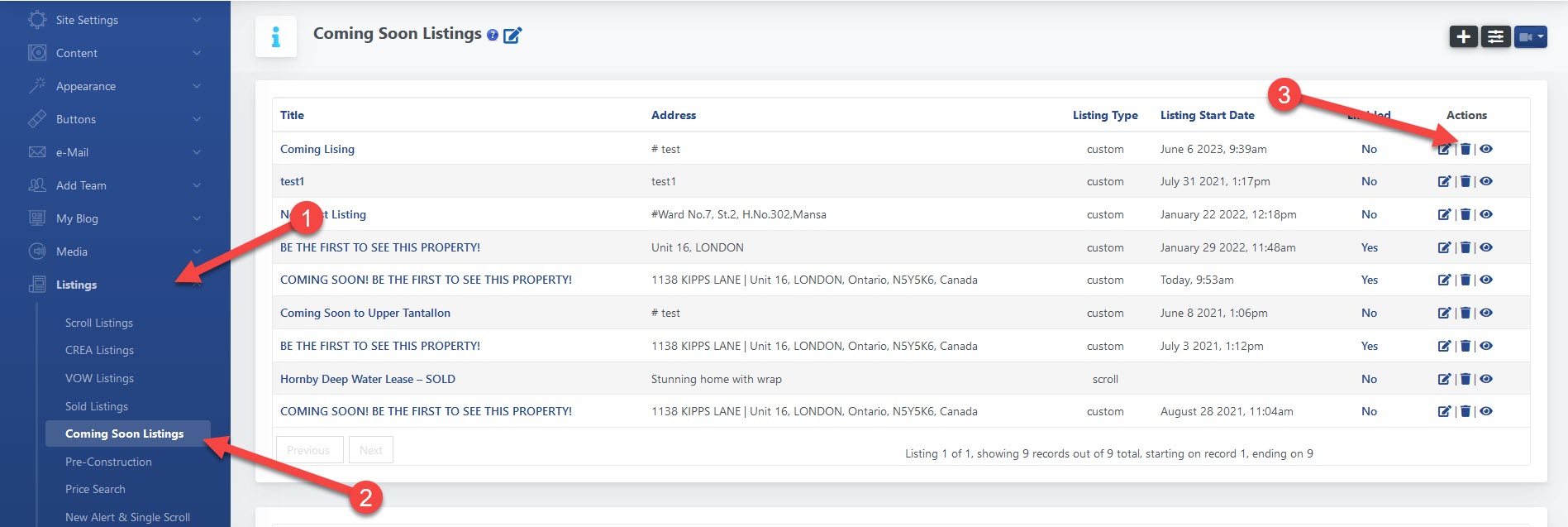Click the blue info icon tile
The height and width of the screenshot is (527, 1568).
276,36
